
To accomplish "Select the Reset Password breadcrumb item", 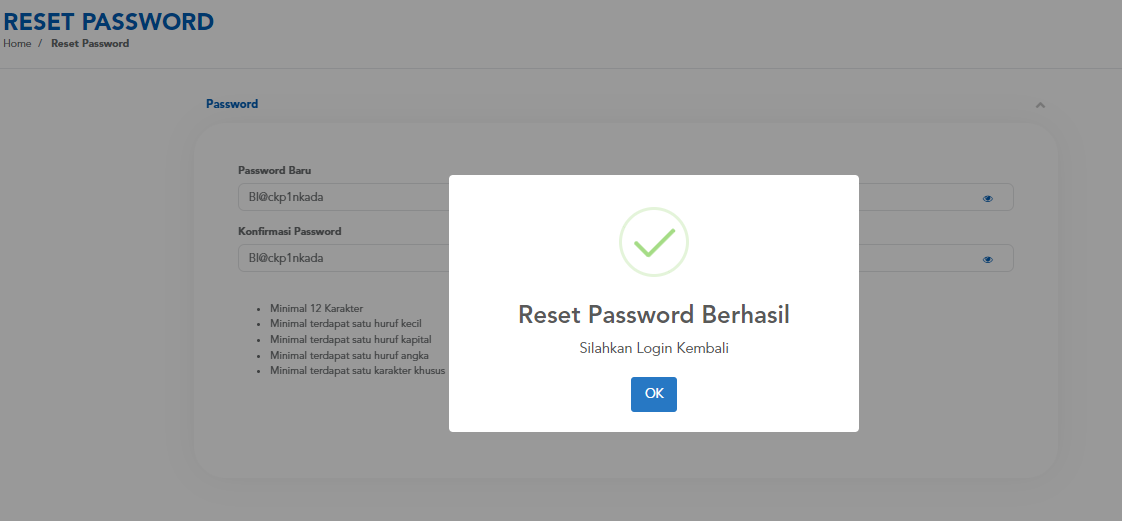I will 90,44.
